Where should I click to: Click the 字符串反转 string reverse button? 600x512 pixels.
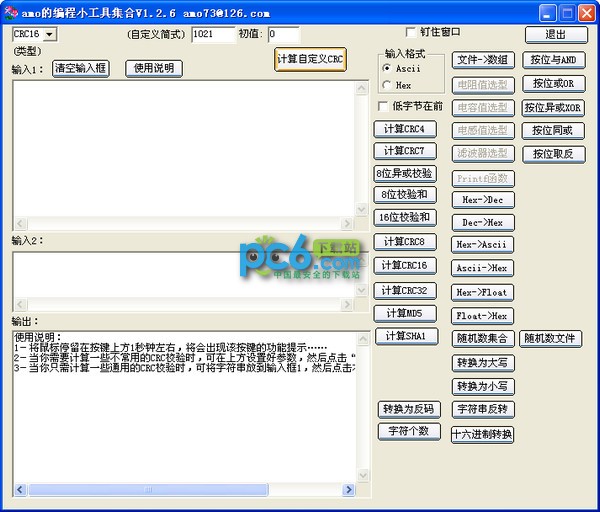(483, 409)
